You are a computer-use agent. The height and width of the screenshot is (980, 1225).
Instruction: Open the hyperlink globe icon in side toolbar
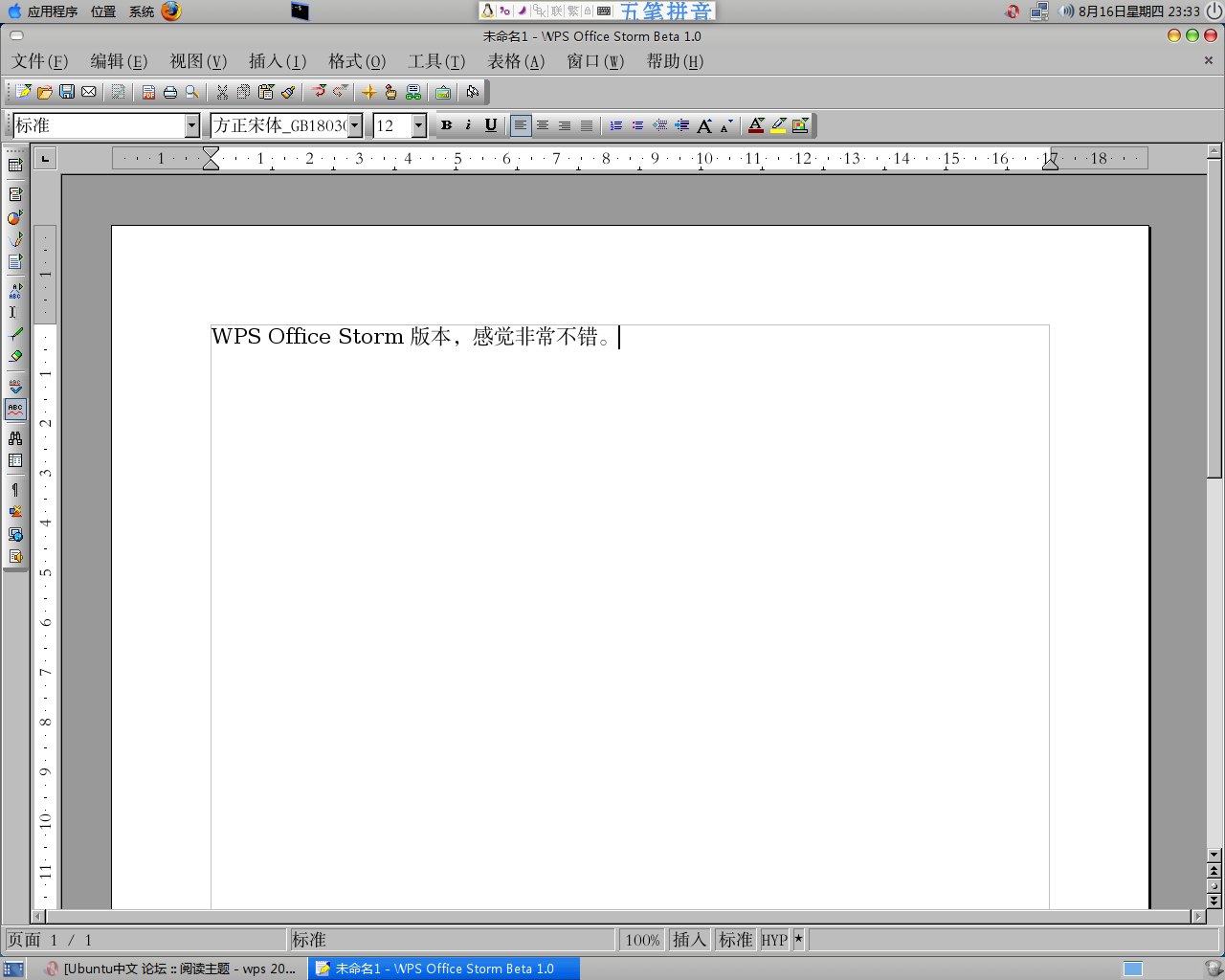(x=15, y=534)
